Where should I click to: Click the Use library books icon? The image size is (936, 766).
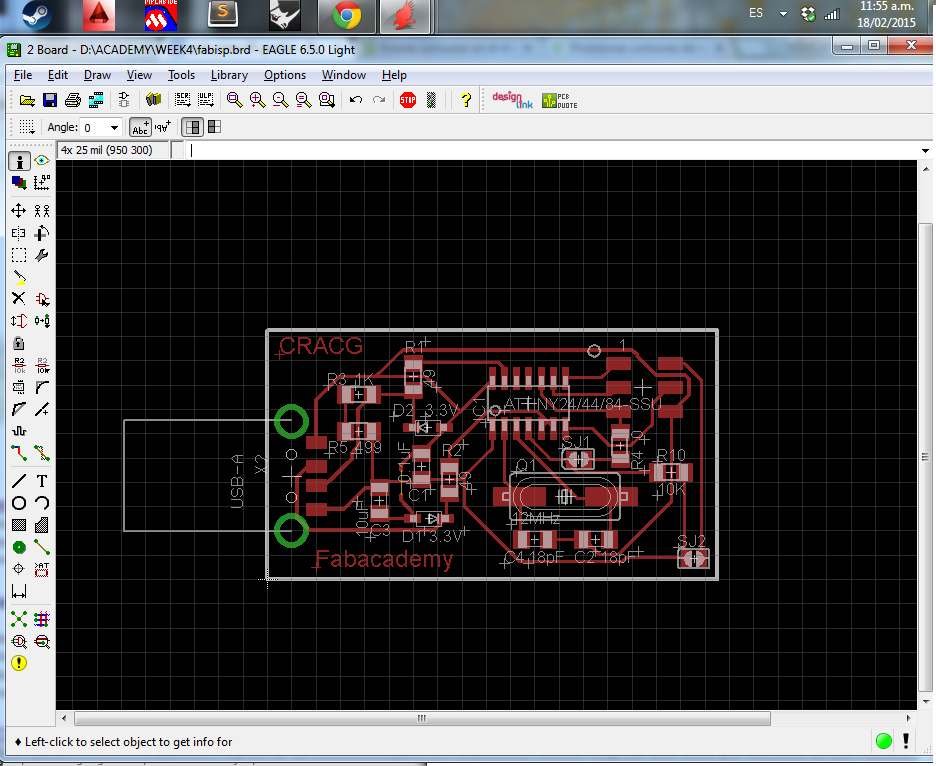pos(153,99)
